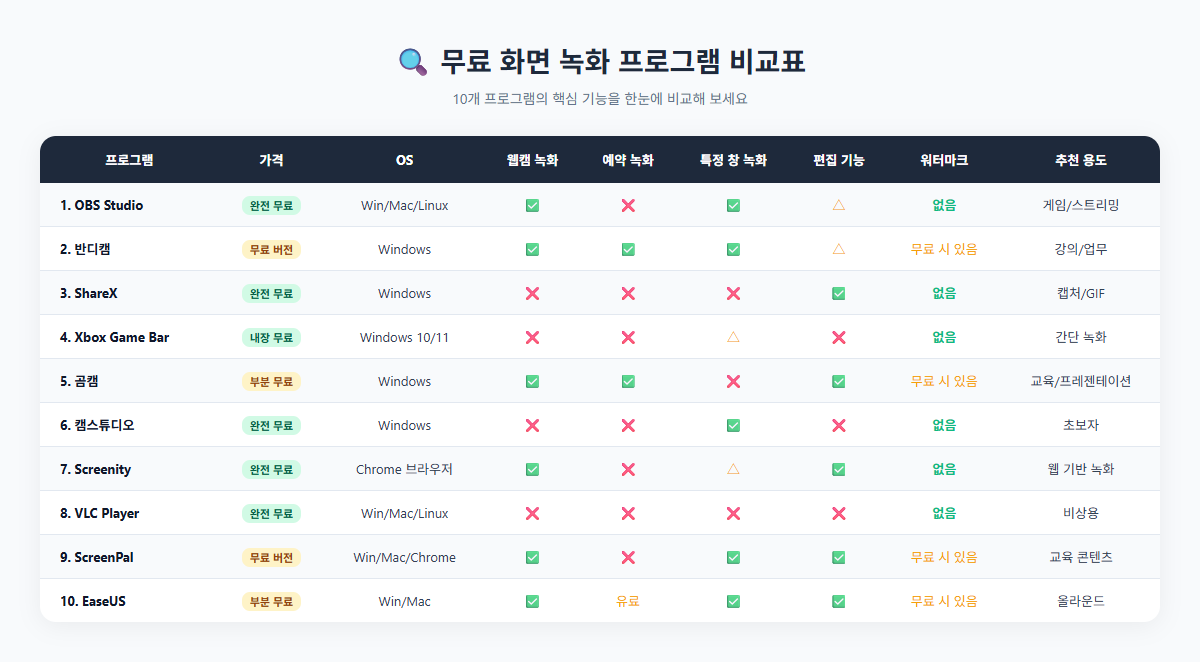Click the yellow 부분 무료 badge for 곰캠
Screen dimensions: 1200x662
pos(271,380)
